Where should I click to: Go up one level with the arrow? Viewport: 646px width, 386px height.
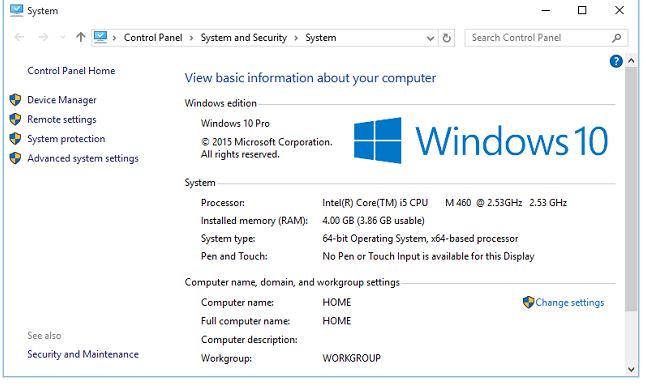click(81, 37)
